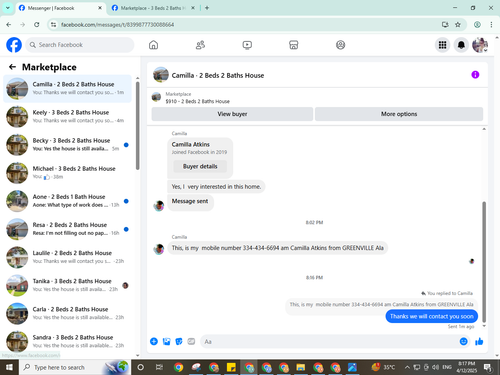Go back using Marketplace back arrow
Viewport: 500px width, 375px height.
12,67
